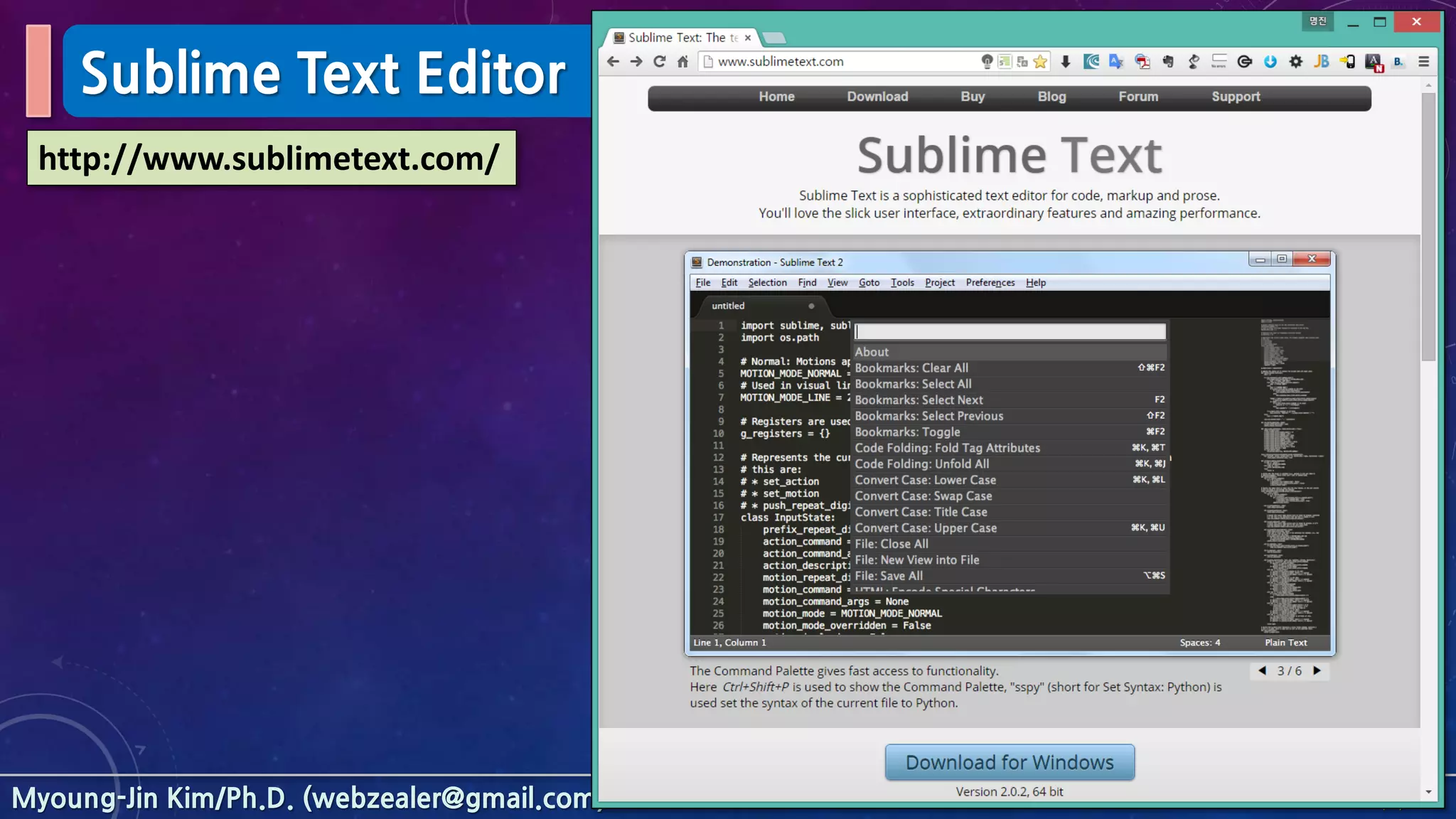Bookmark the page with the star icon
1456x819 pixels.
(x=1040, y=62)
